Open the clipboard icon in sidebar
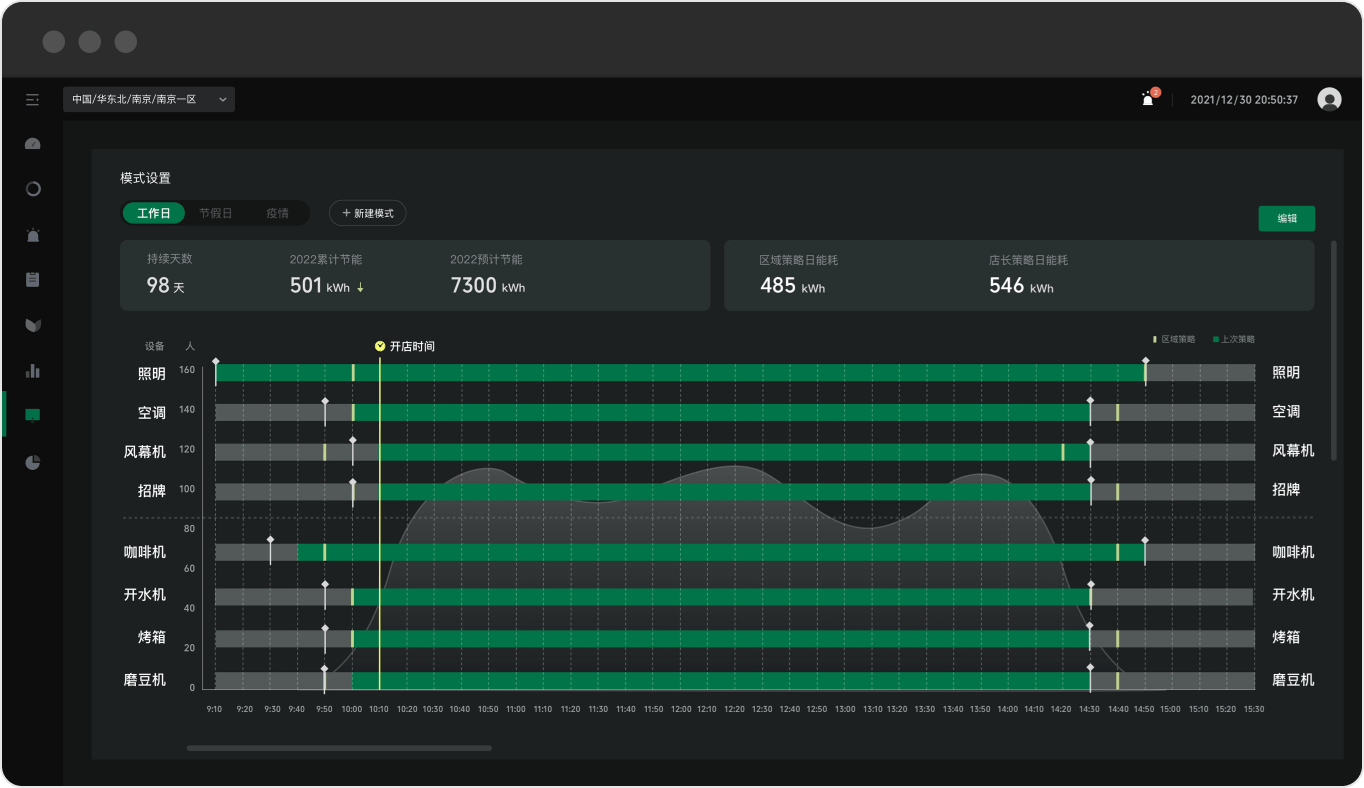Viewport: 1364px width, 788px height. click(33, 280)
